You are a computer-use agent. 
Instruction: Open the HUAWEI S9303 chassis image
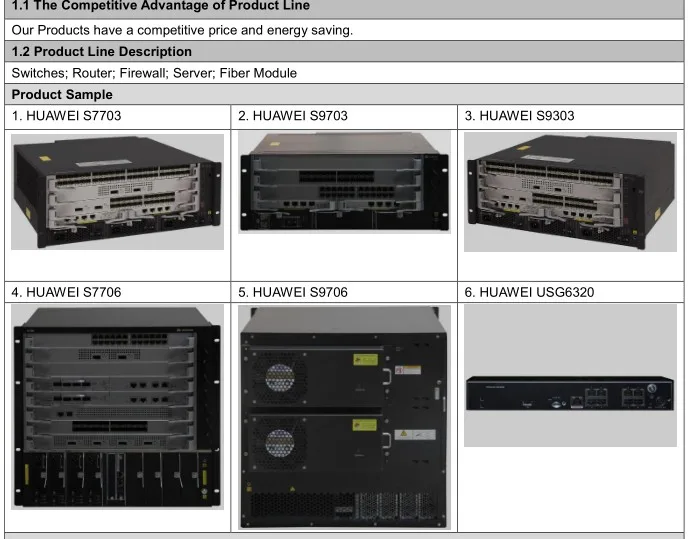pos(570,192)
